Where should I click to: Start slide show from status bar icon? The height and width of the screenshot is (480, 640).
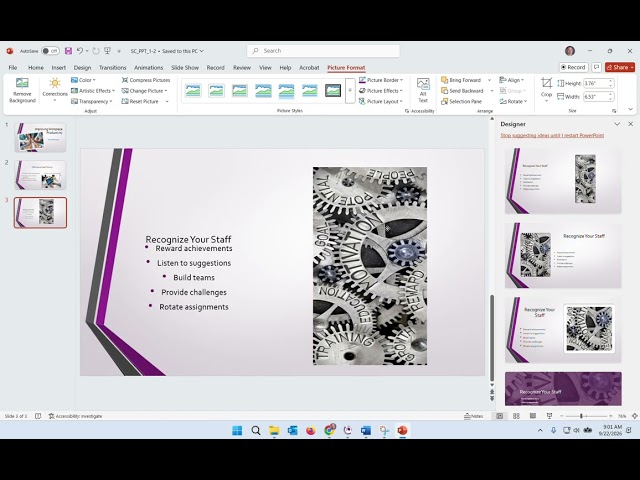pos(549,416)
